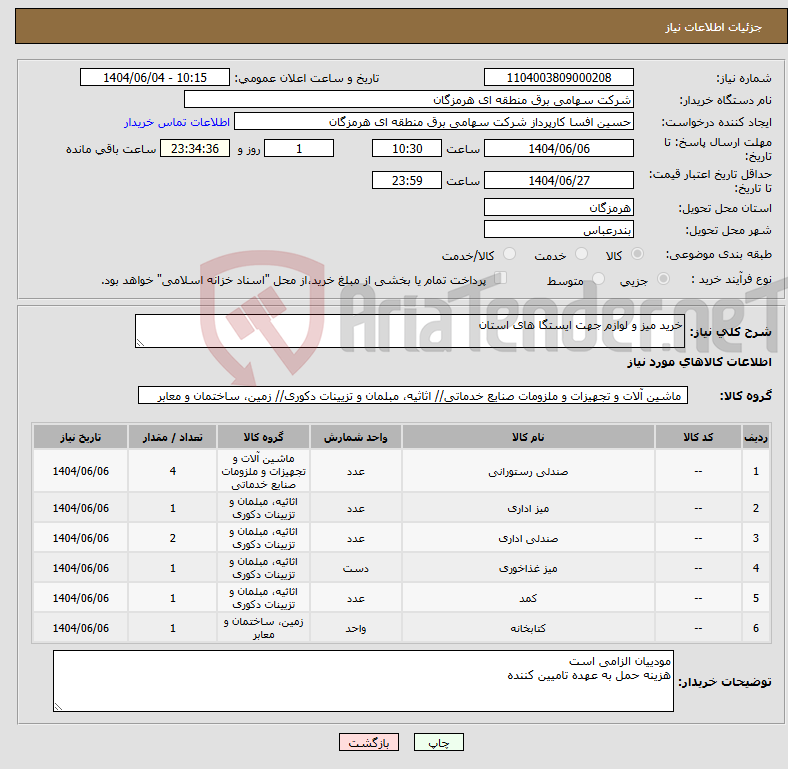788x769 pixels.
Task: Click the شماره نیاز field 1104003809000208
Action: click(558, 77)
